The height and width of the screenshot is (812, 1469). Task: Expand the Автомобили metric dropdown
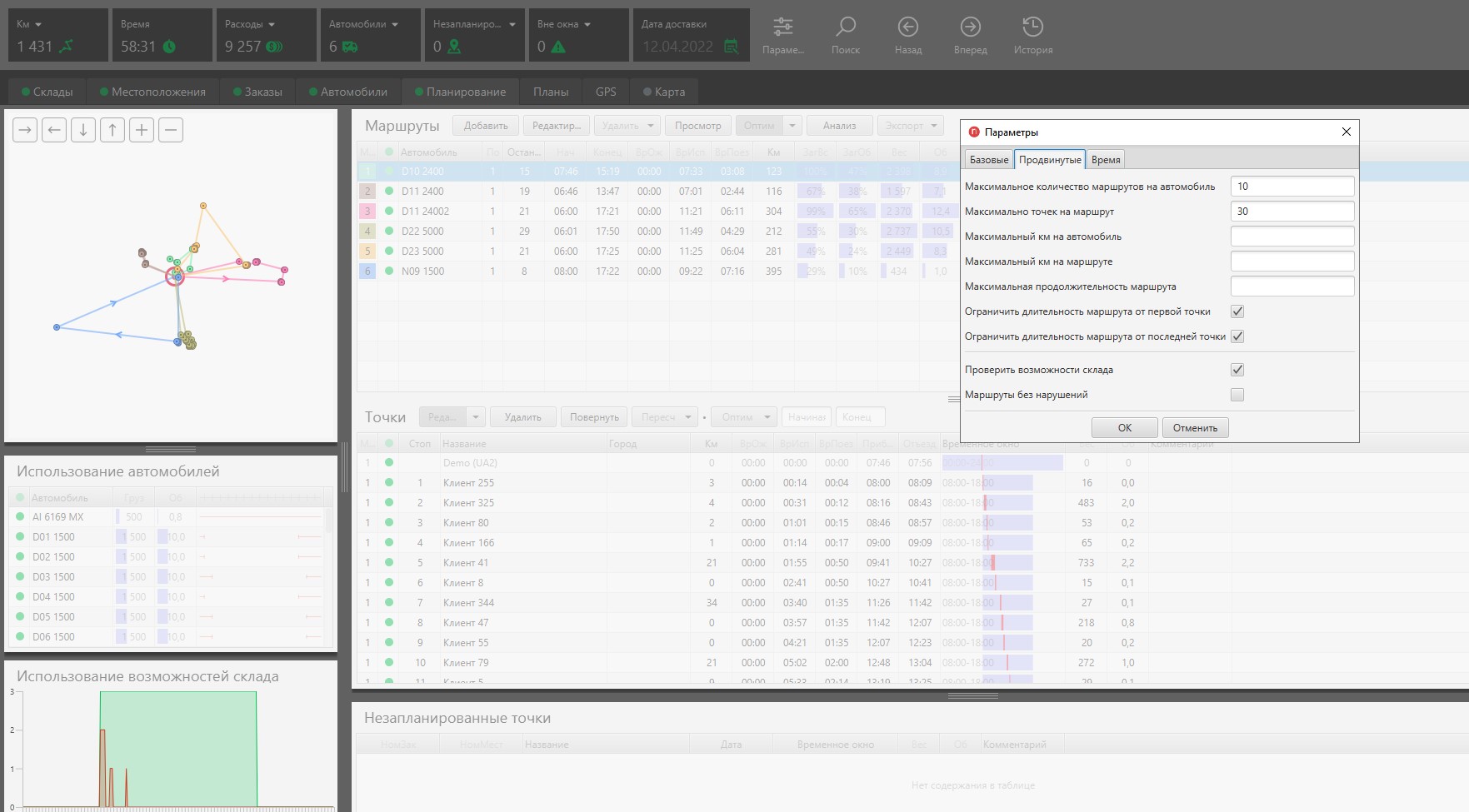coord(395,25)
